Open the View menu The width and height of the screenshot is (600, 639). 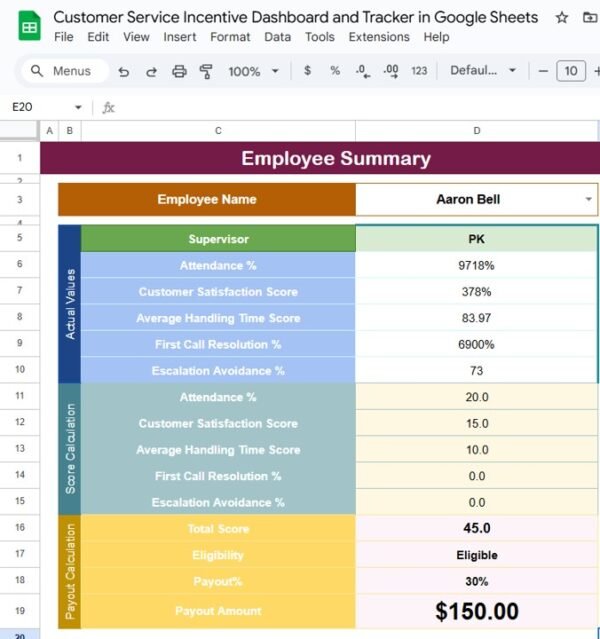[136, 37]
